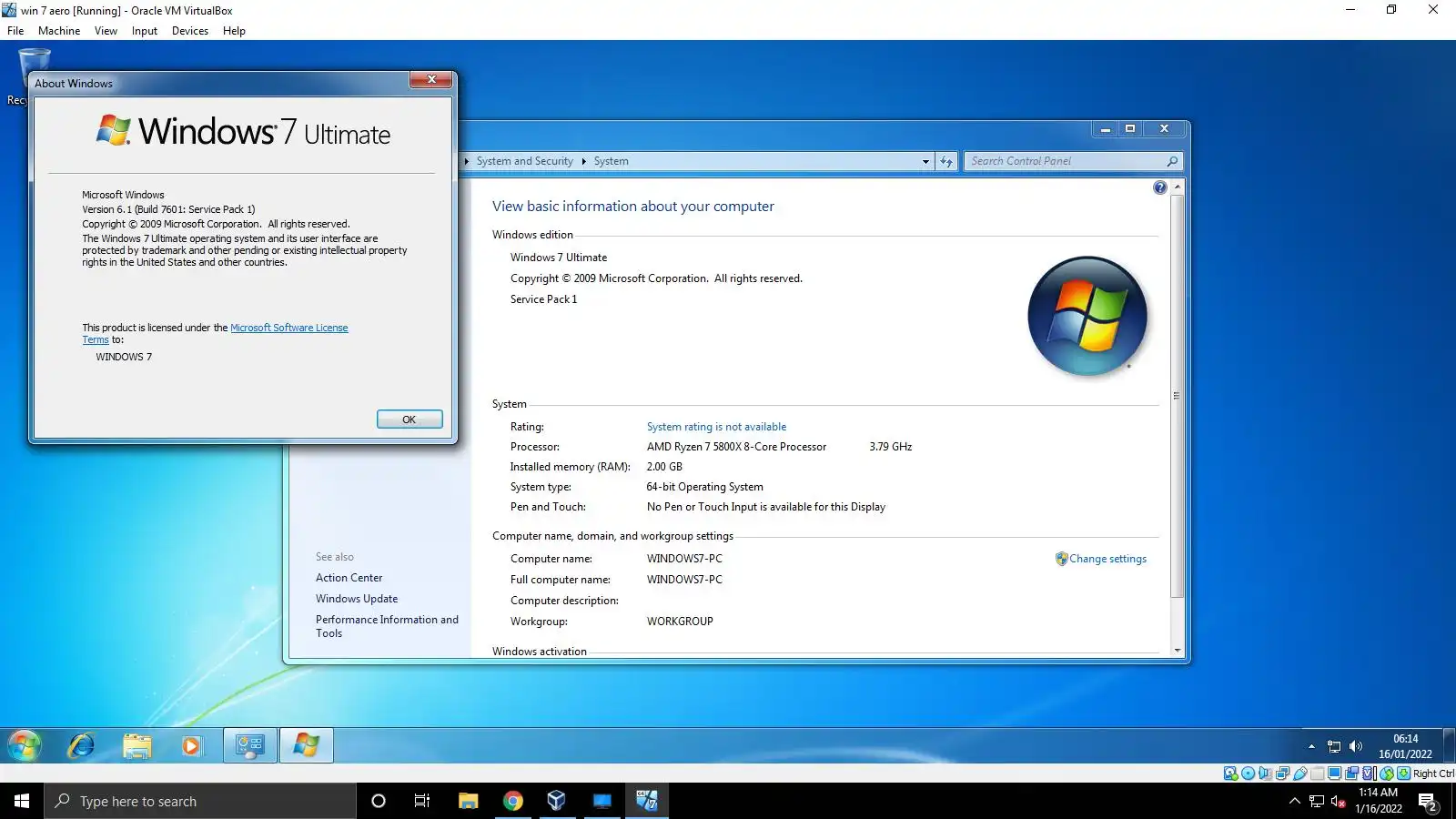
Task: Click the Show desktop strip in Windows 7
Action: pos(1450,746)
